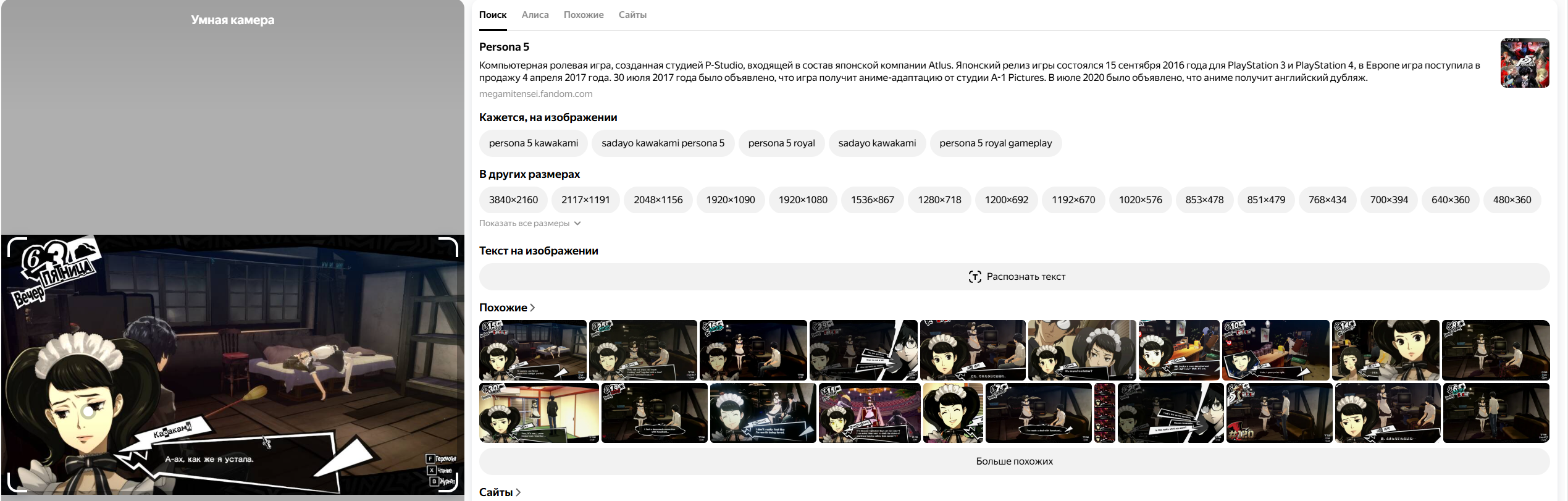Click the "Больше похожих" button
Viewport: 1568px width, 501px height.
point(1014,461)
